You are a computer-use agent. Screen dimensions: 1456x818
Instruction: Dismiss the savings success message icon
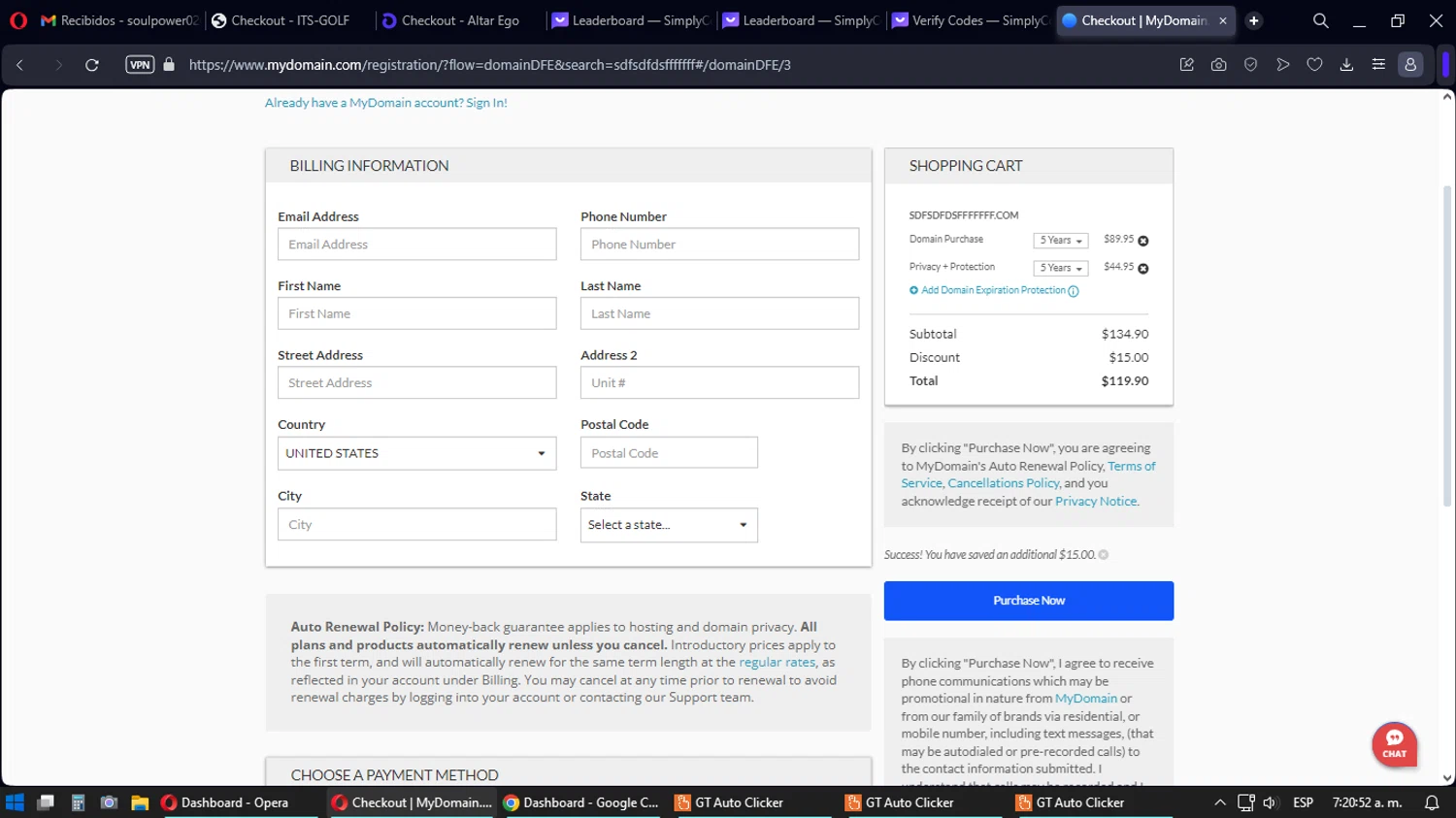pos(1104,555)
